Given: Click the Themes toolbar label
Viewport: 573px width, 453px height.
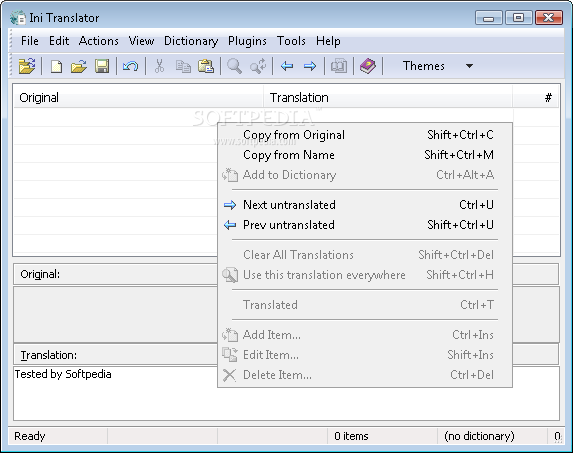Looking at the screenshot, I should pyautogui.click(x=424, y=66).
